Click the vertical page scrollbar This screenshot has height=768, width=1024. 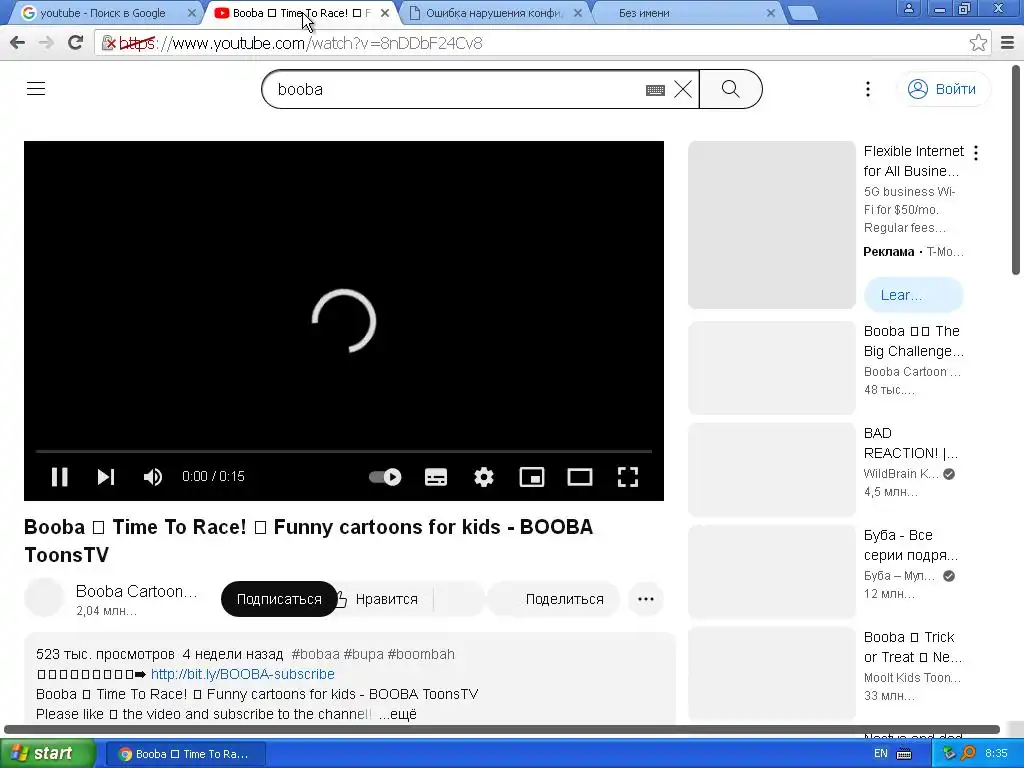(x=1016, y=170)
